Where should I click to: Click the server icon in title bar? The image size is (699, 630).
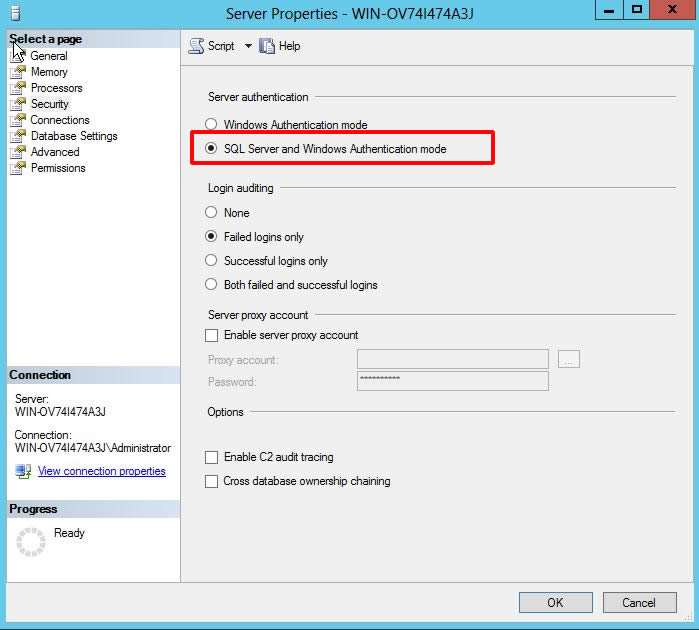pyautogui.click(x=15, y=13)
